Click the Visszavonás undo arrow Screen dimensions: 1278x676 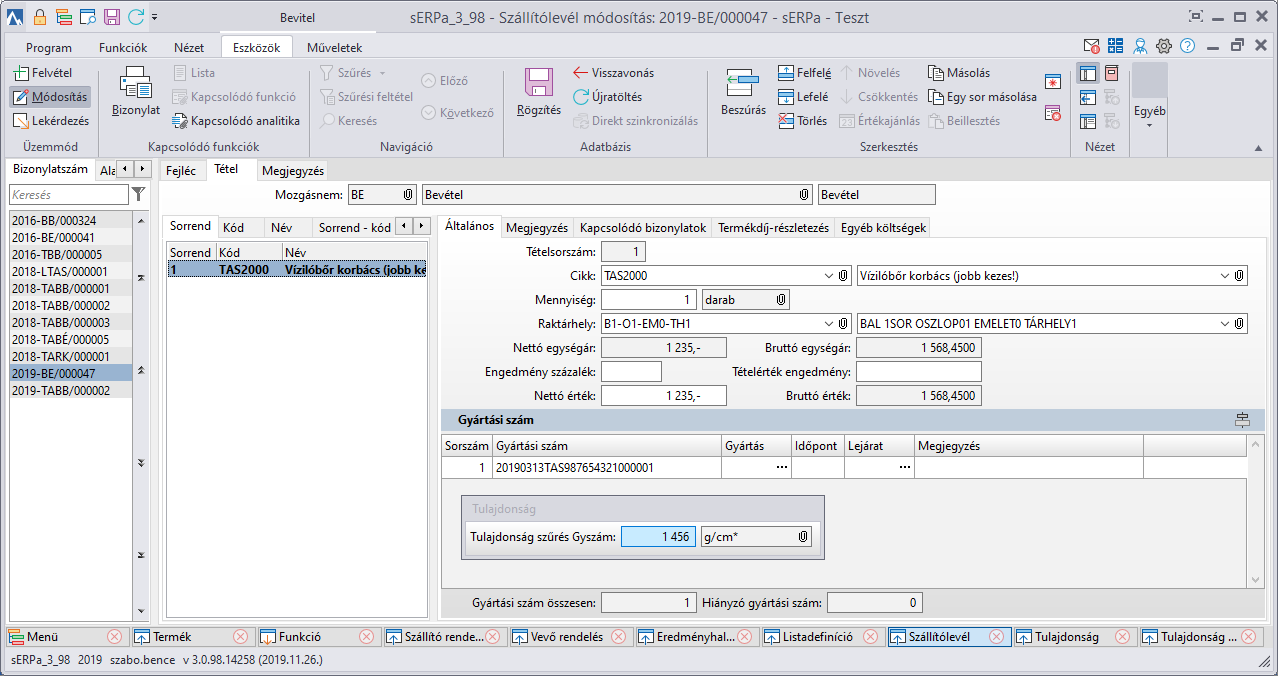coord(581,73)
